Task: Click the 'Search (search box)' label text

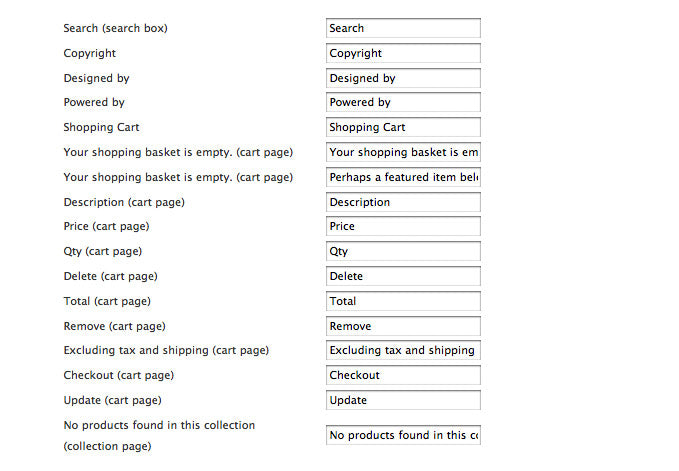Action: (115, 28)
